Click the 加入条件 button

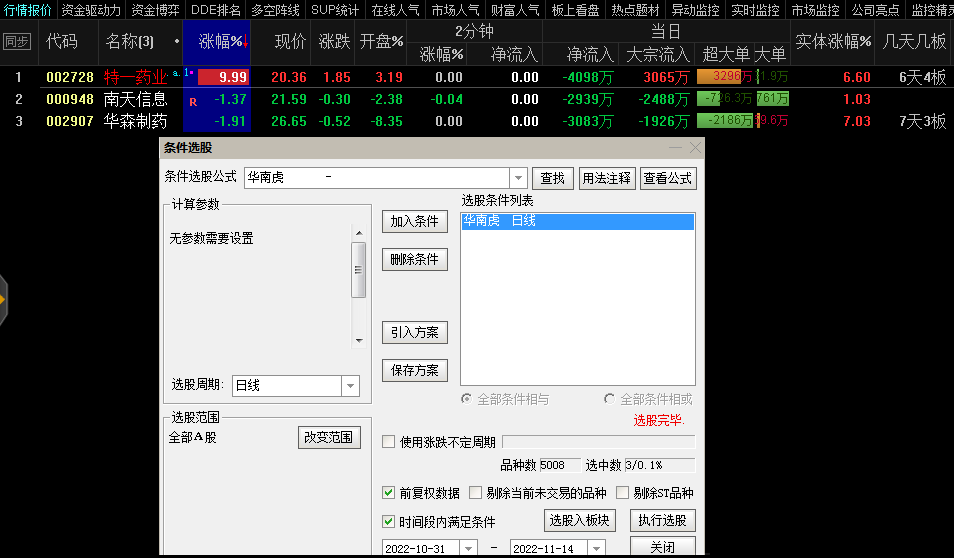[x=414, y=221]
